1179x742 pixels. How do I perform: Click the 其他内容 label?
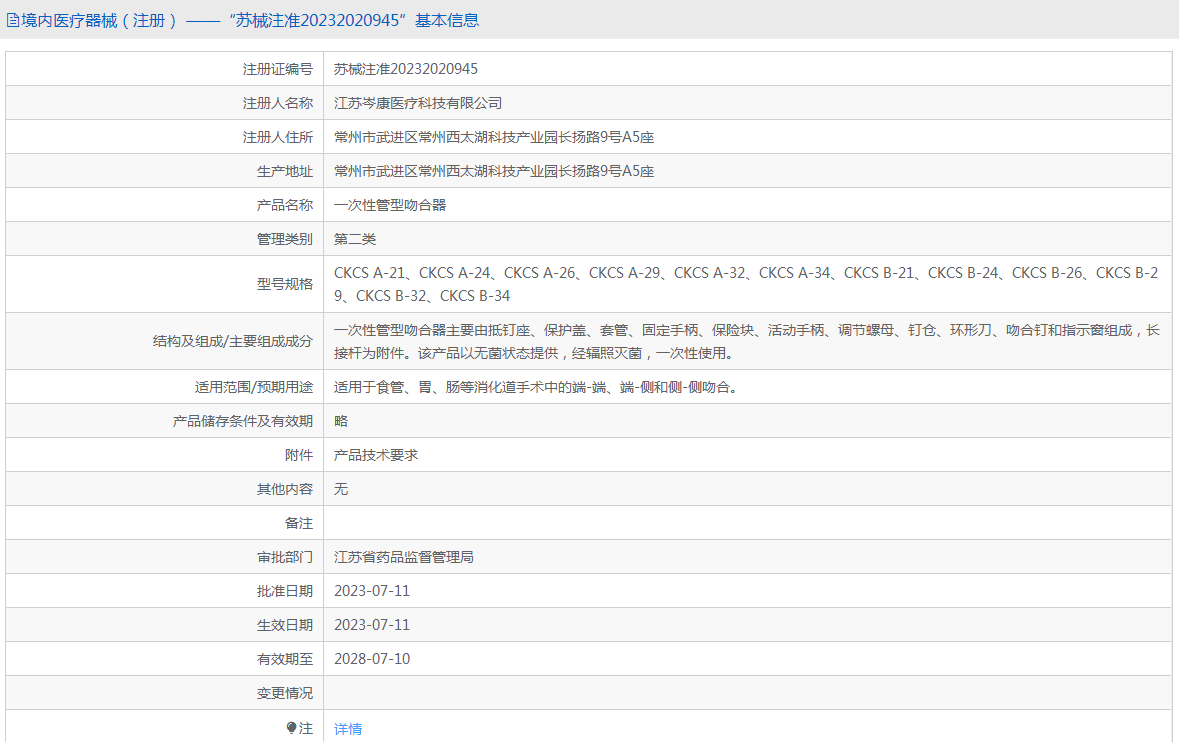click(x=284, y=489)
